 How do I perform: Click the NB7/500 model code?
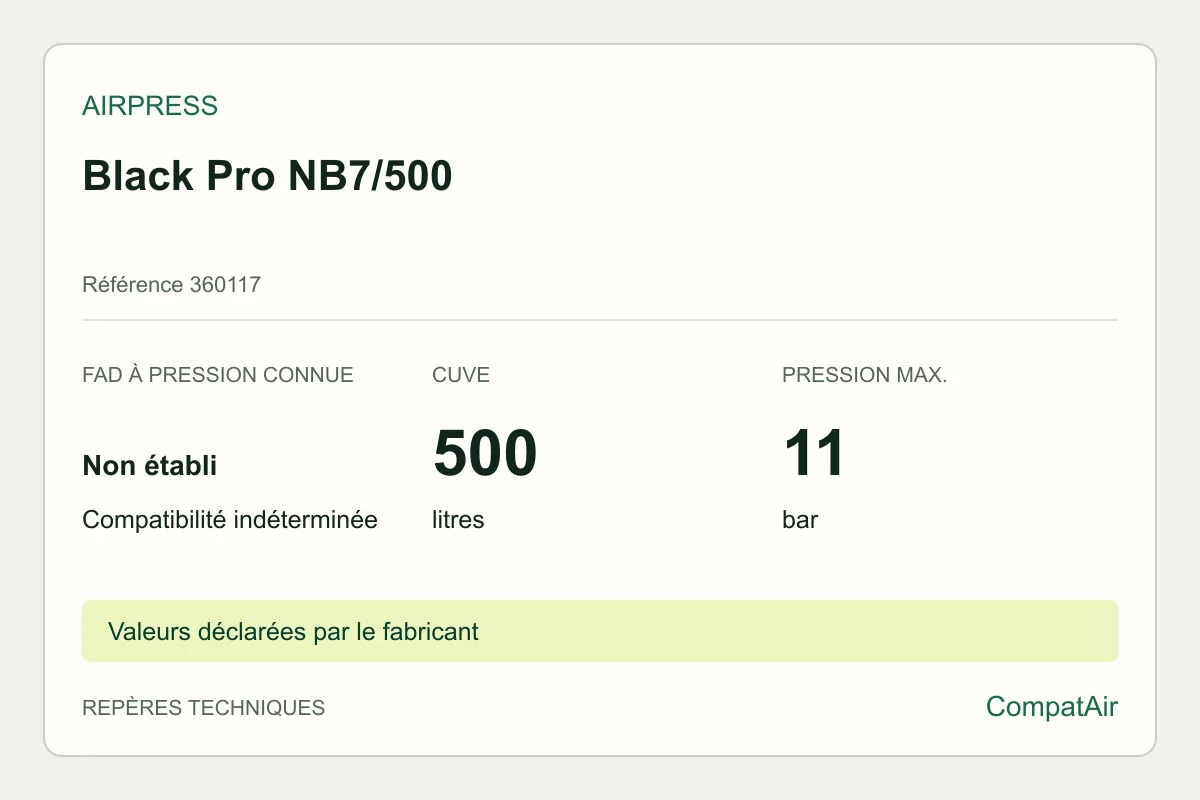tap(370, 176)
